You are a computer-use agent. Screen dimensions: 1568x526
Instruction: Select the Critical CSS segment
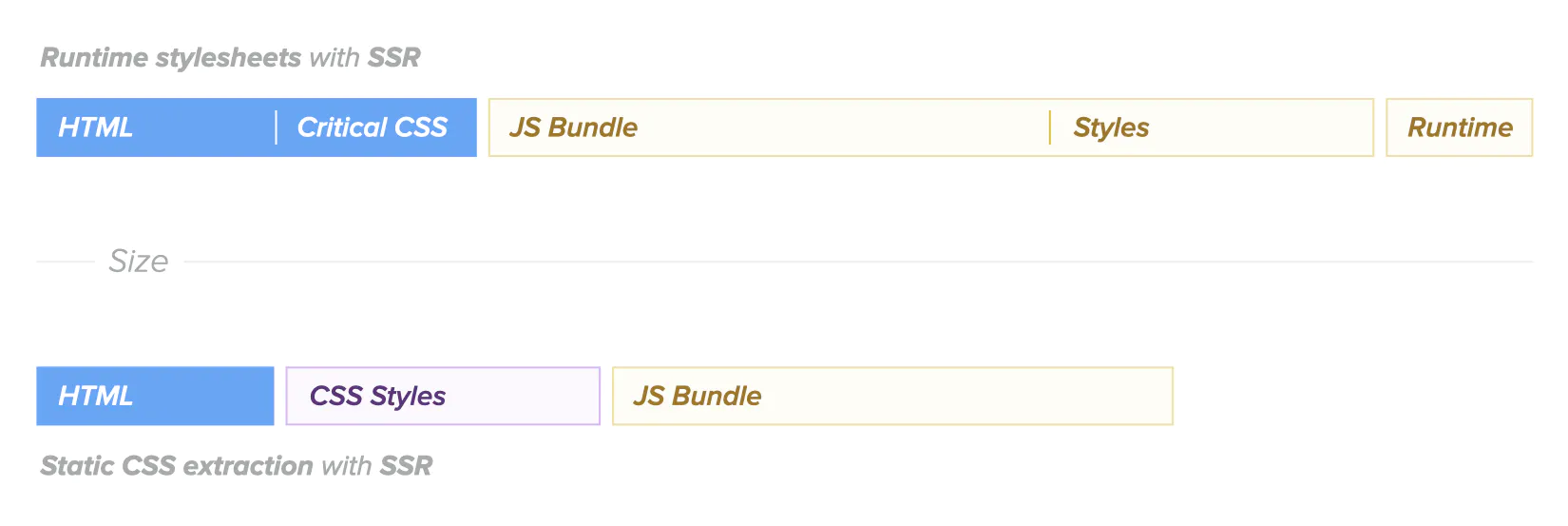pyautogui.click(x=373, y=127)
